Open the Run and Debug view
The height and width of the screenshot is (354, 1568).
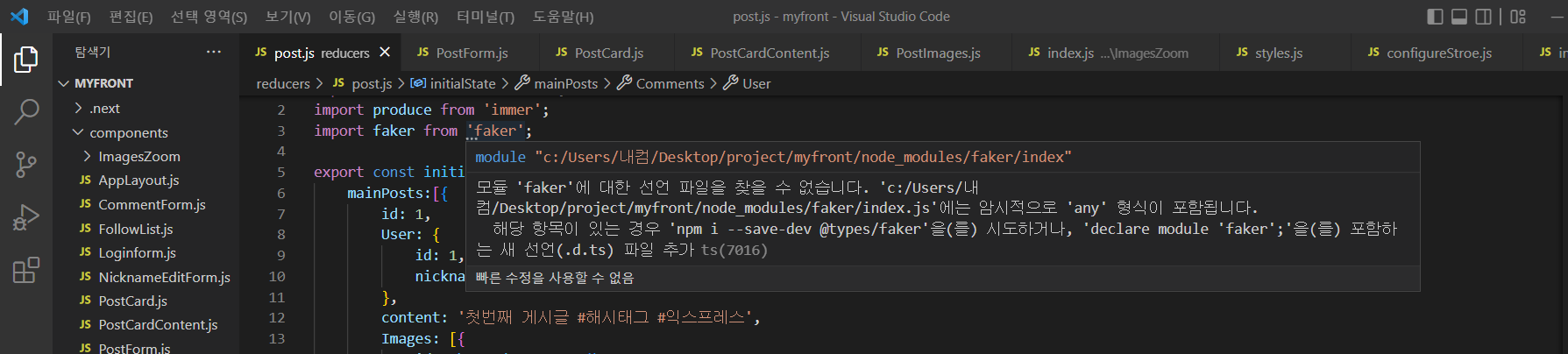(x=26, y=217)
